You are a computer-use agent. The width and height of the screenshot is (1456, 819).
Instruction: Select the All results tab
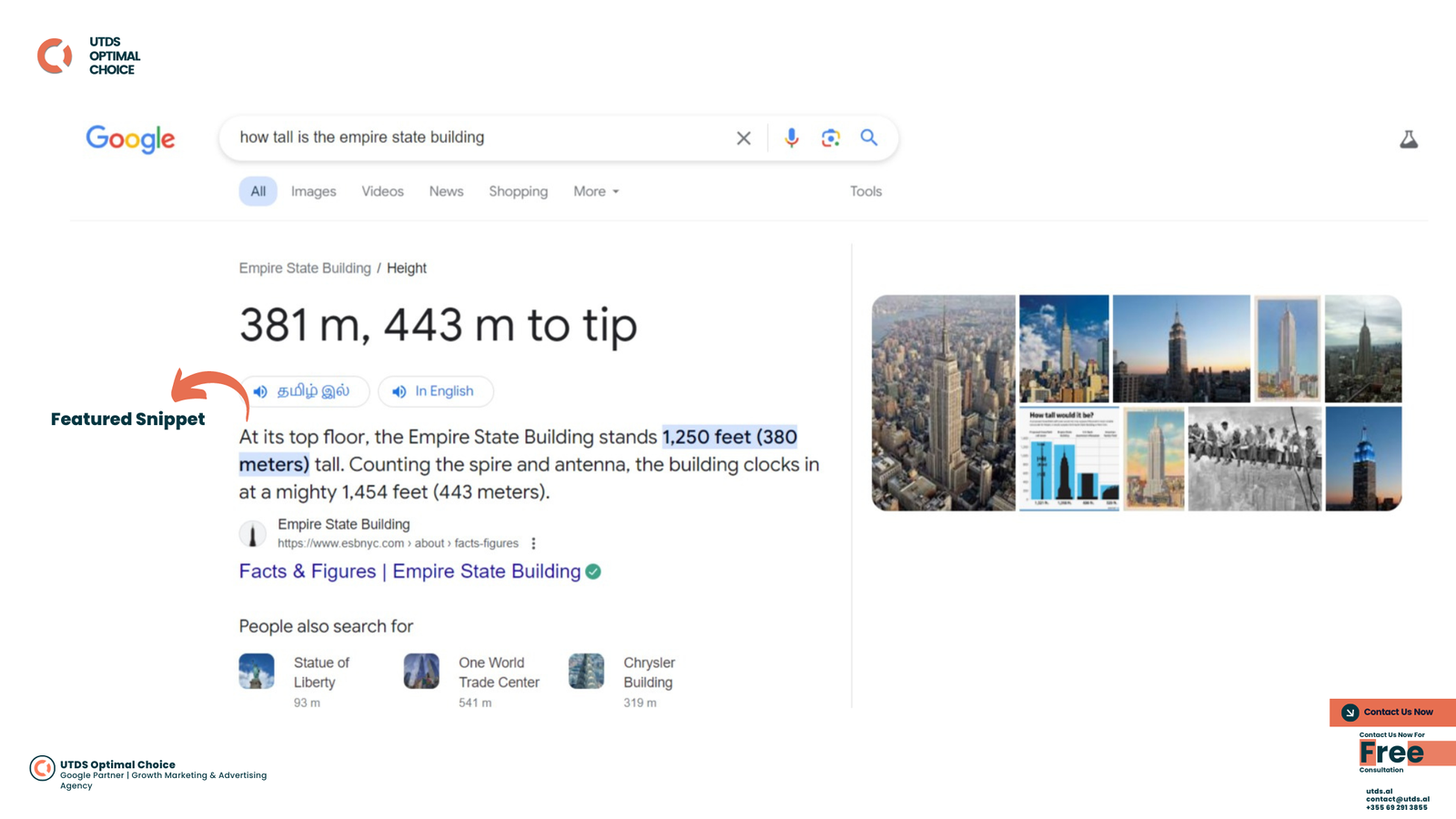pos(258,191)
